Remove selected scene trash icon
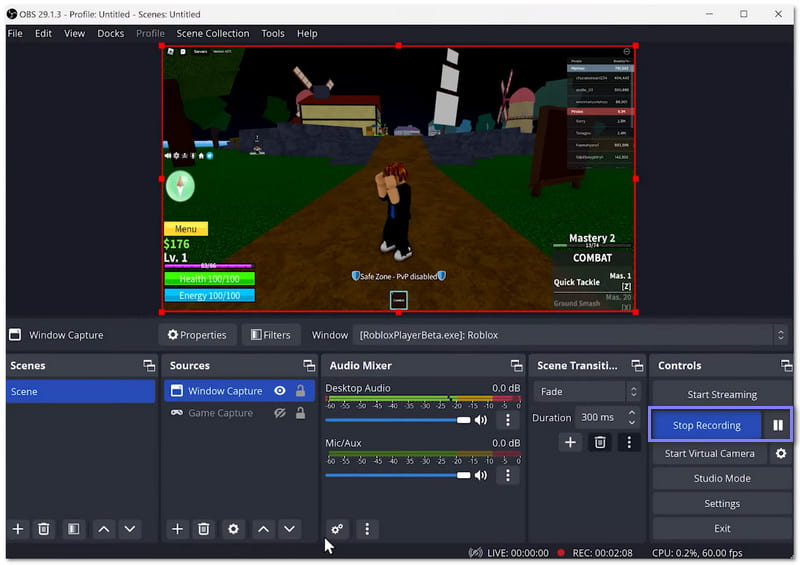 click(44, 529)
